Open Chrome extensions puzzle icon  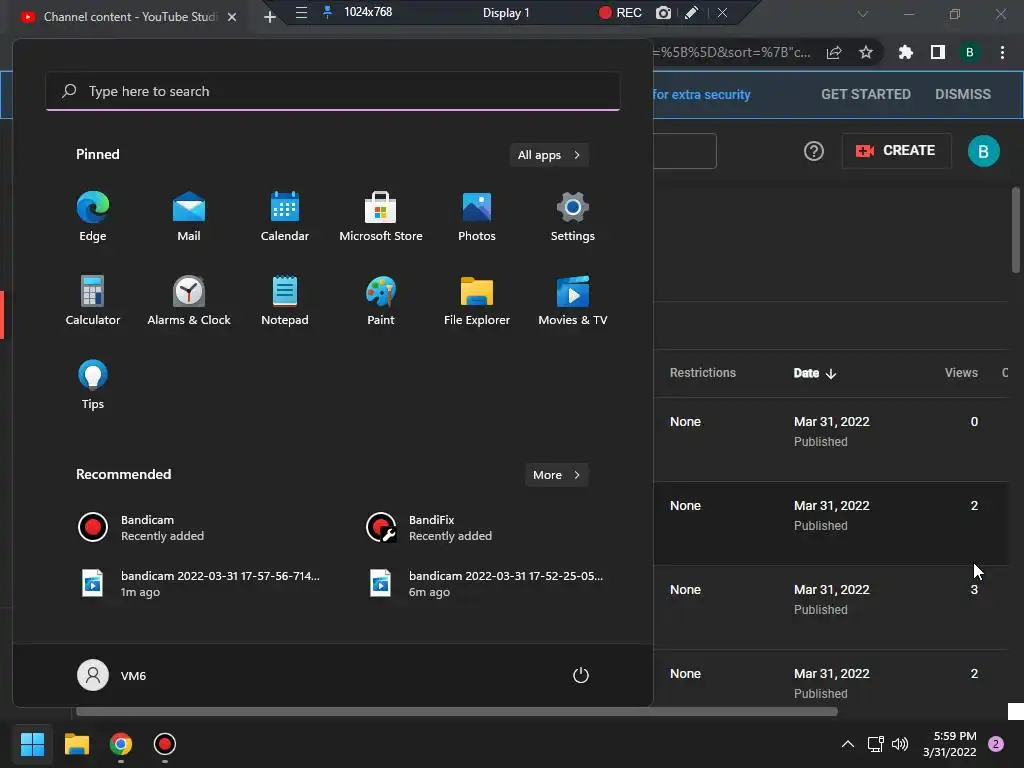tap(906, 52)
